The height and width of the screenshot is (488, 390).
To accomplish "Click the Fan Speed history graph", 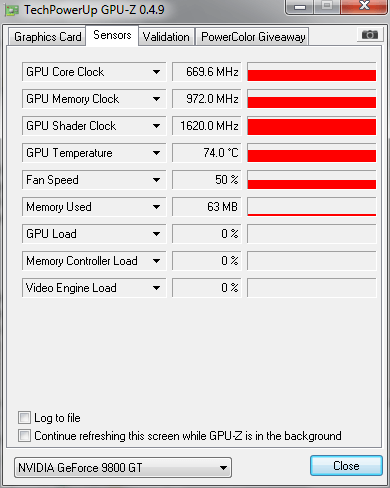I will (x=312, y=180).
